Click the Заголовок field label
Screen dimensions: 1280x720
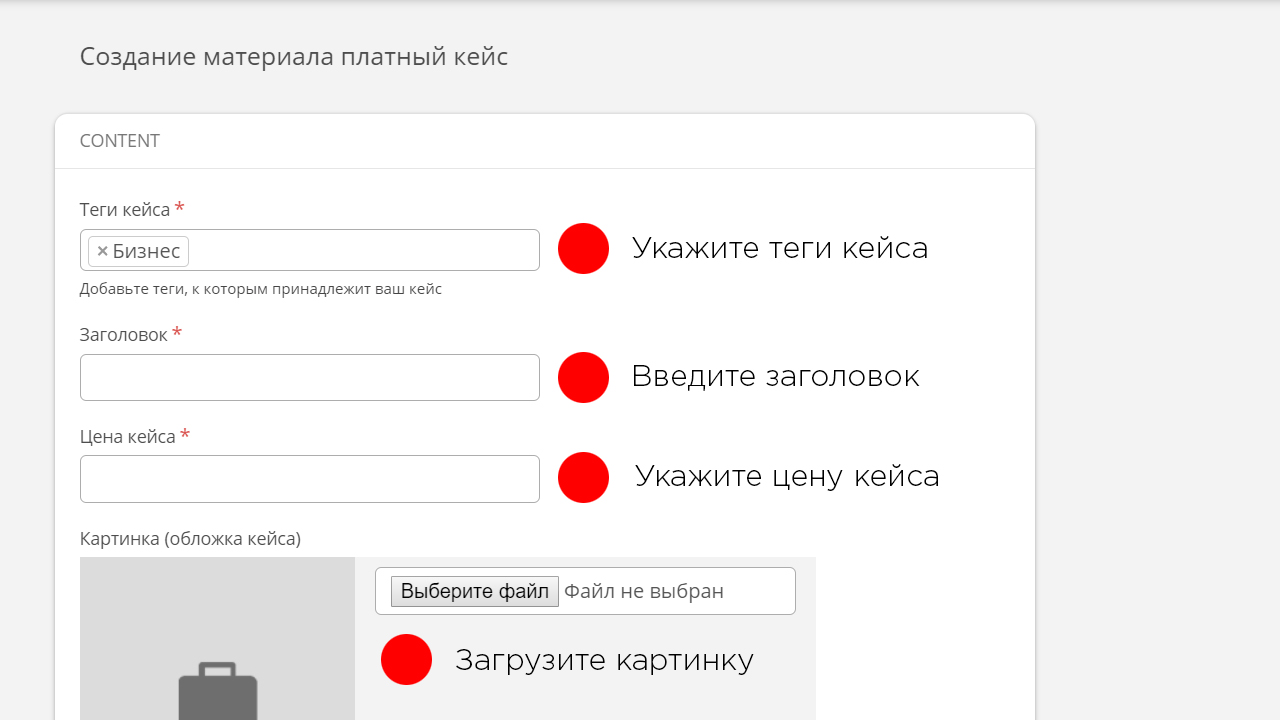point(124,335)
